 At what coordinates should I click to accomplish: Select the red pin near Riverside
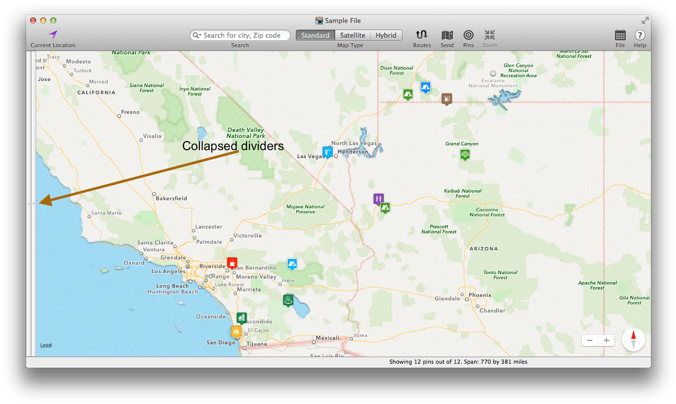[x=232, y=263]
